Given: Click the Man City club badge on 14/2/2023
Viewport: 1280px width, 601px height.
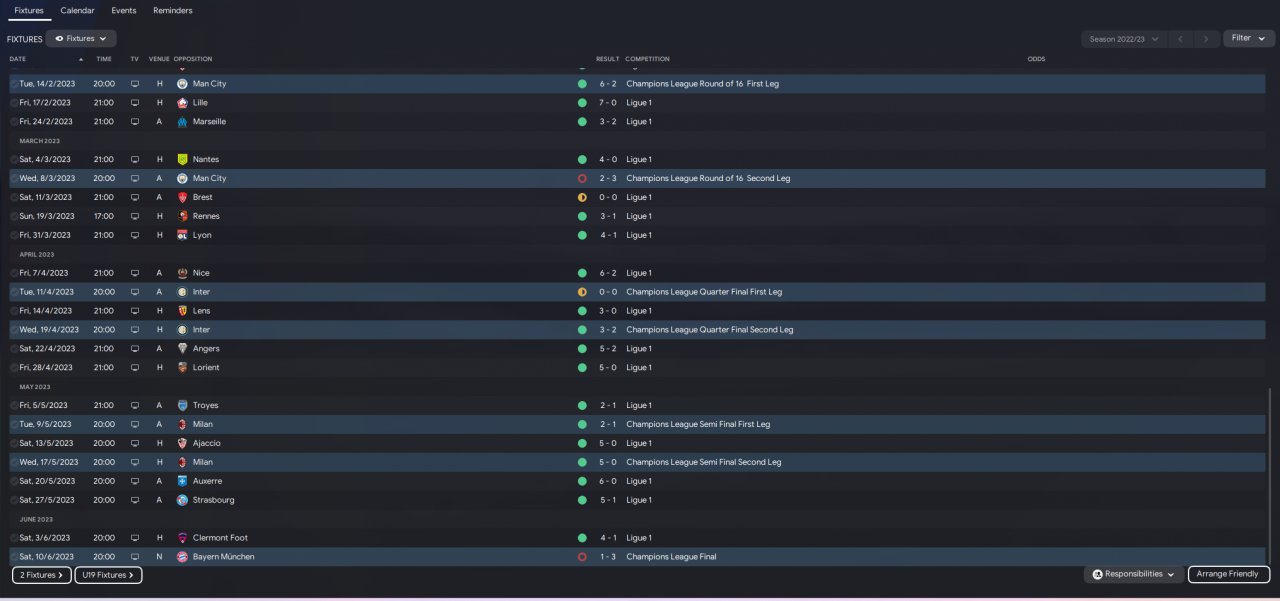Looking at the screenshot, I should 182,84.
